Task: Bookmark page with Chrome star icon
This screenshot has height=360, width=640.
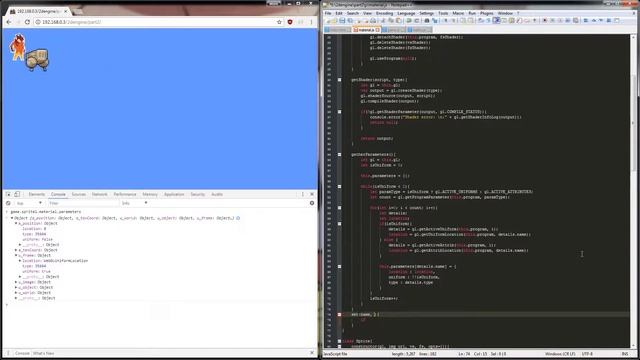Action: 279,22
